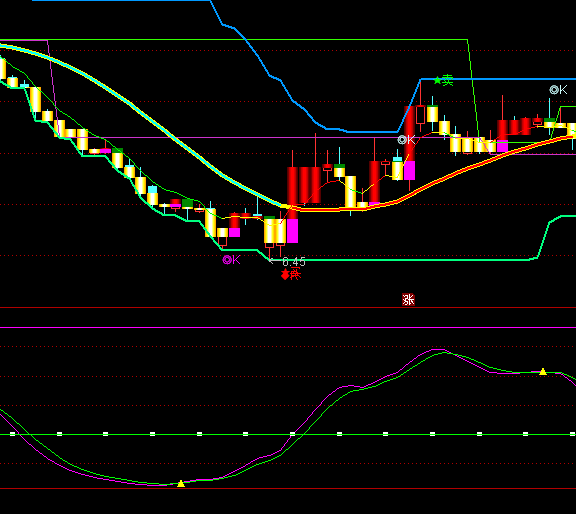Click the magenta OK signal marker

pos(231,260)
